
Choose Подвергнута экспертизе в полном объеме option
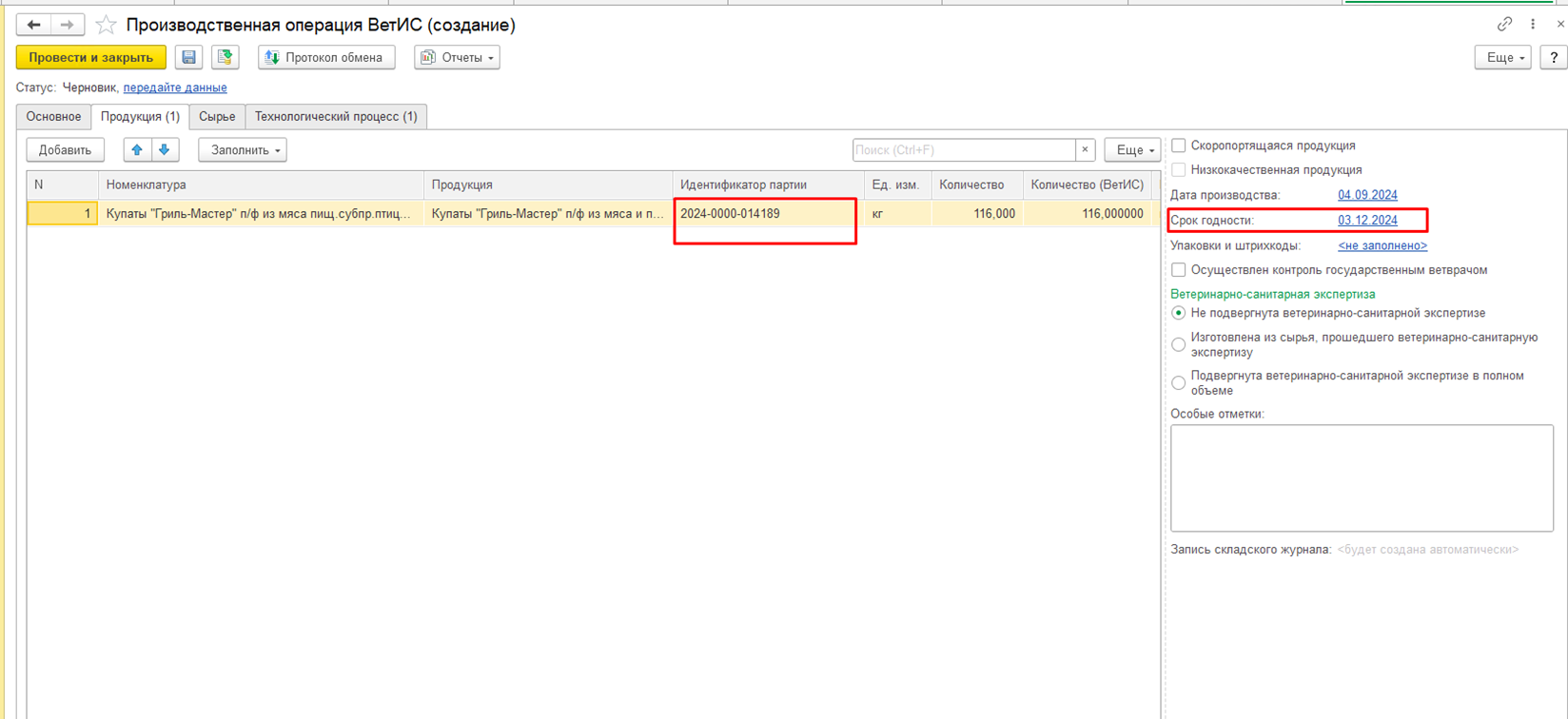1179,383
